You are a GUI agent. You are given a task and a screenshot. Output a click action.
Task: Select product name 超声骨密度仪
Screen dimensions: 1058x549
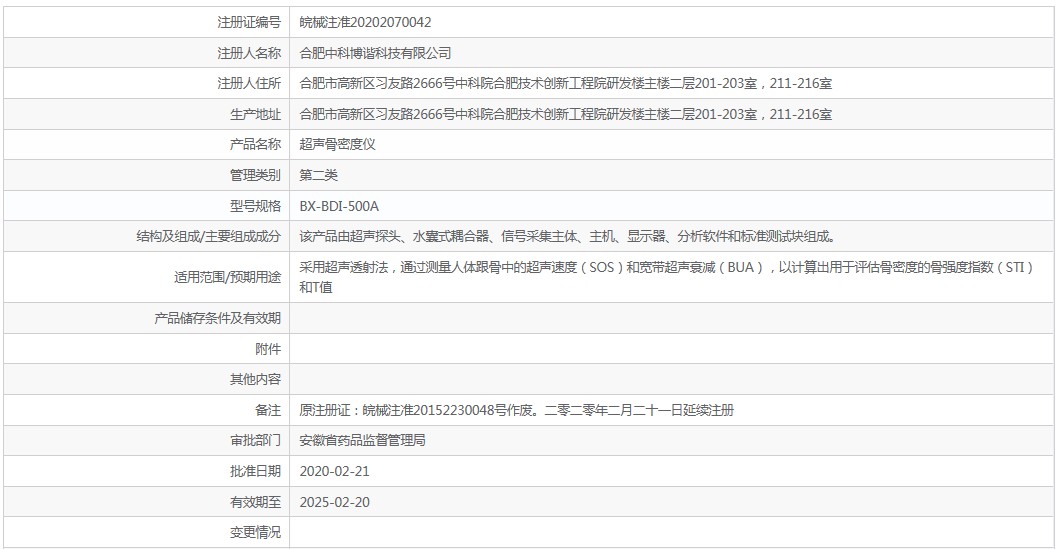pyautogui.click(x=337, y=144)
